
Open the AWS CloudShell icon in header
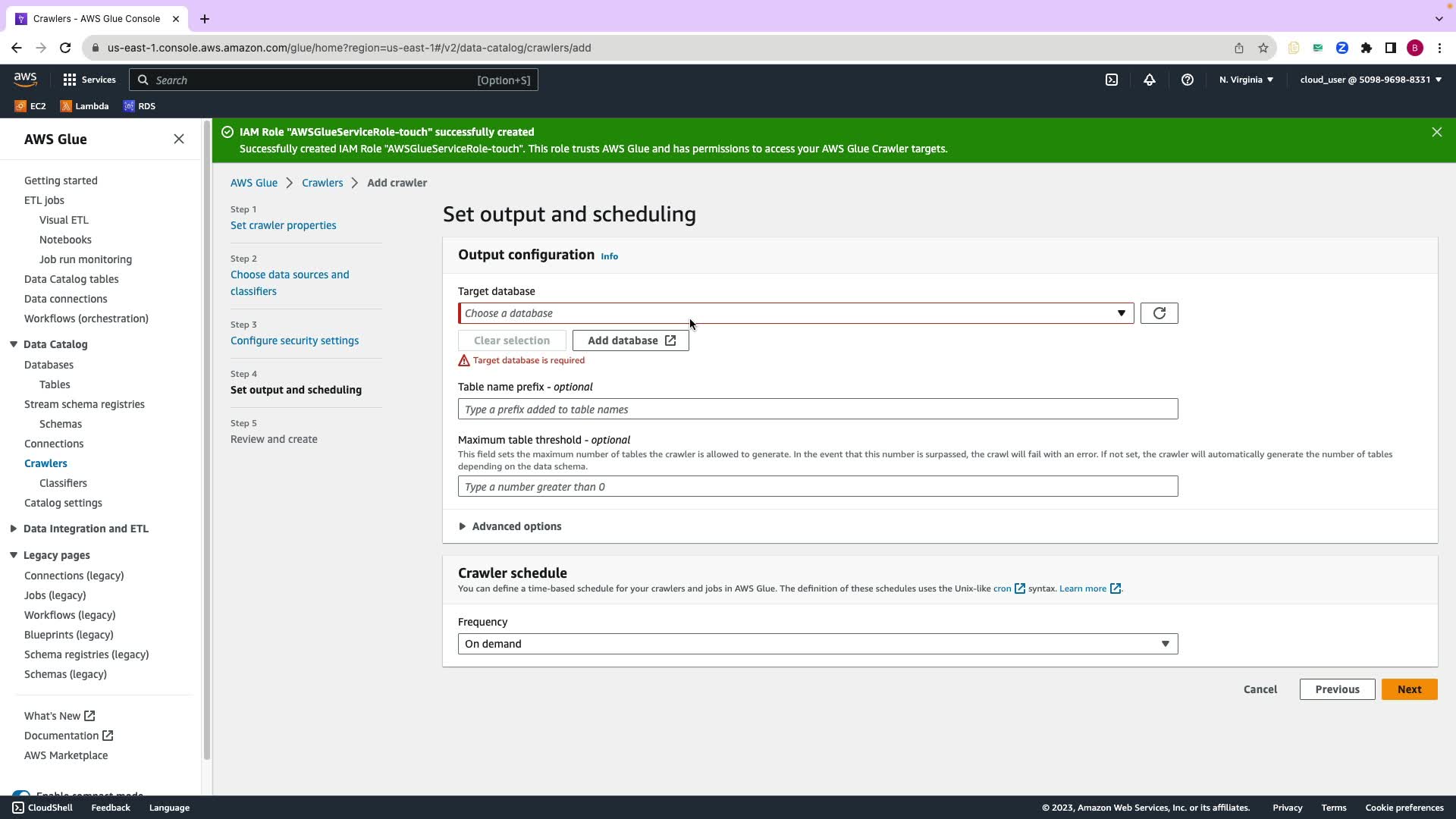[x=1111, y=80]
